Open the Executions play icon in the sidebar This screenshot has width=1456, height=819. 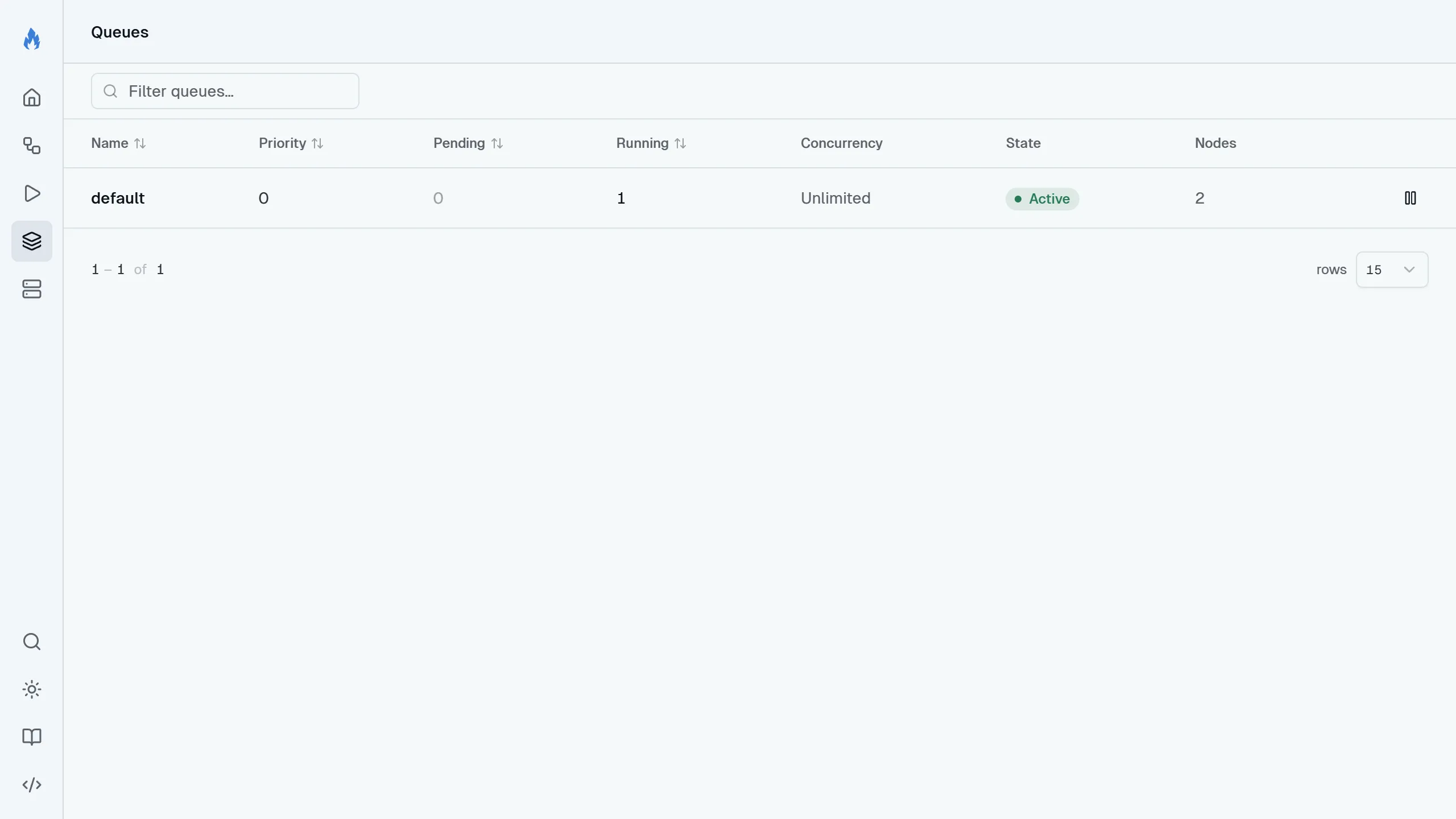(x=32, y=193)
